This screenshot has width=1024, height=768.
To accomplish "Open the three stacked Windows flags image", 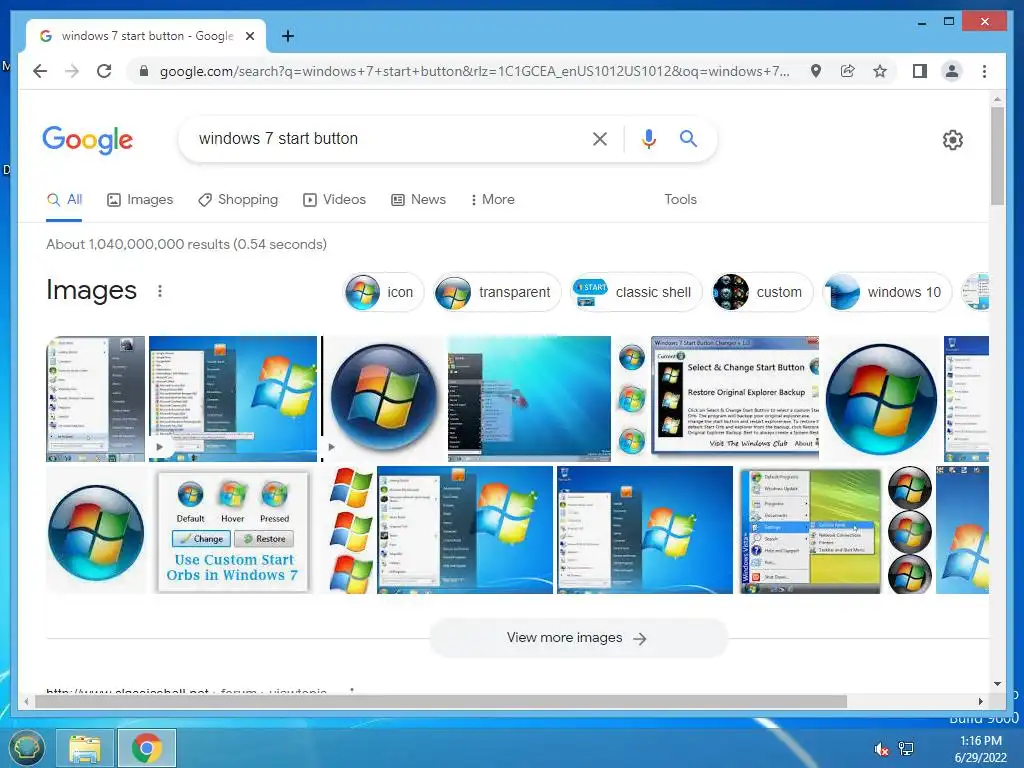I will [x=351, y=530].
